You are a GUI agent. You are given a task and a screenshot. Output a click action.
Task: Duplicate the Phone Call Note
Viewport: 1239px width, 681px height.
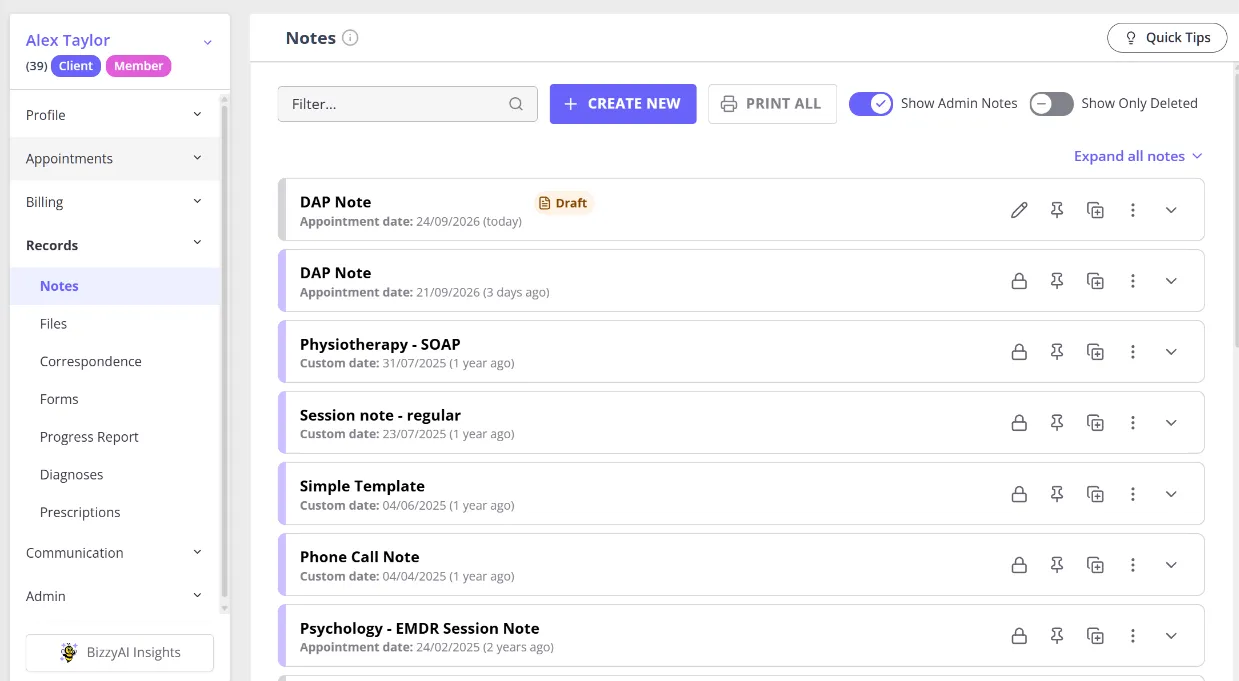point(1095,565)
